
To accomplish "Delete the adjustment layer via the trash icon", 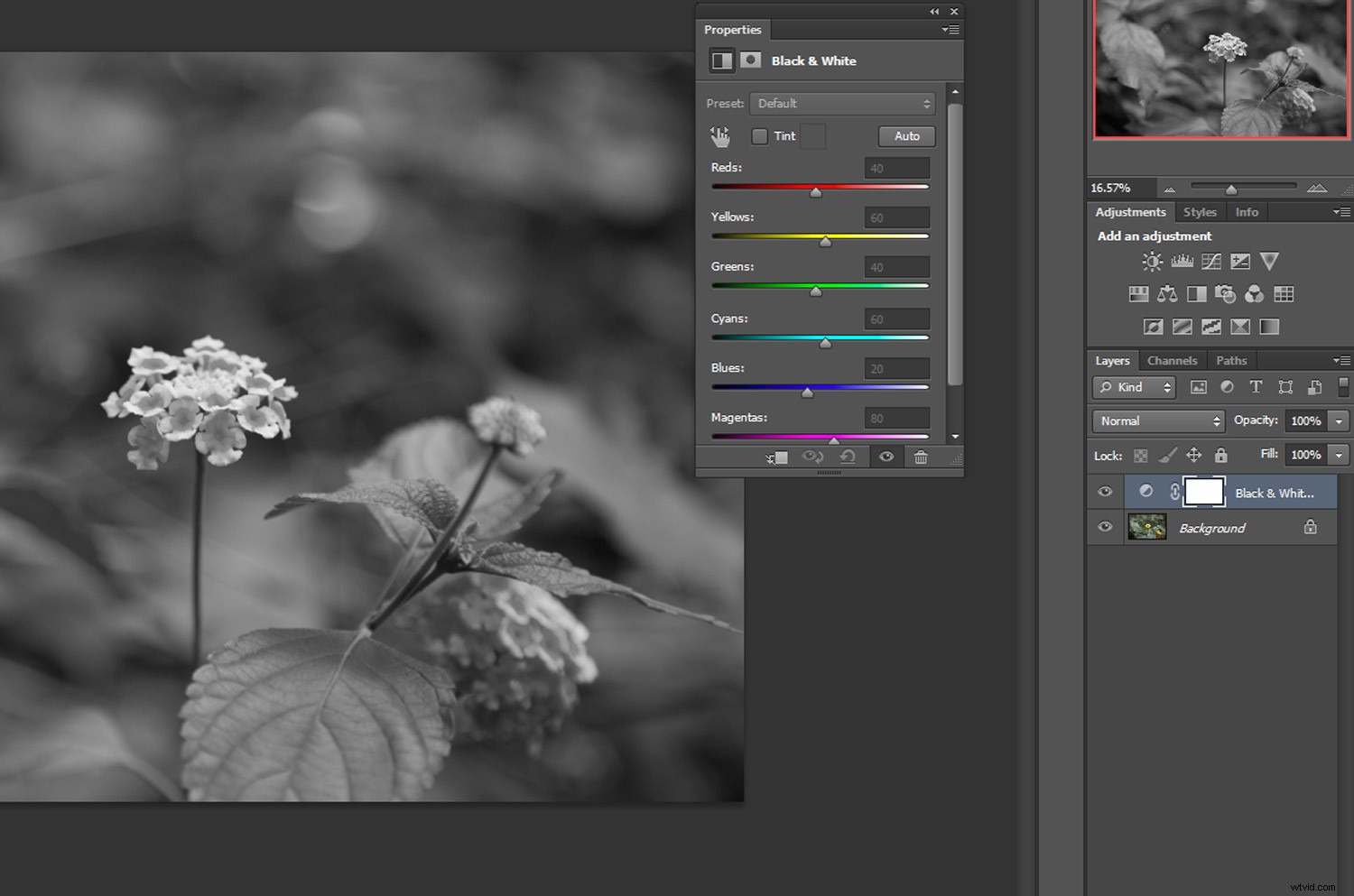I will [921, 457].
